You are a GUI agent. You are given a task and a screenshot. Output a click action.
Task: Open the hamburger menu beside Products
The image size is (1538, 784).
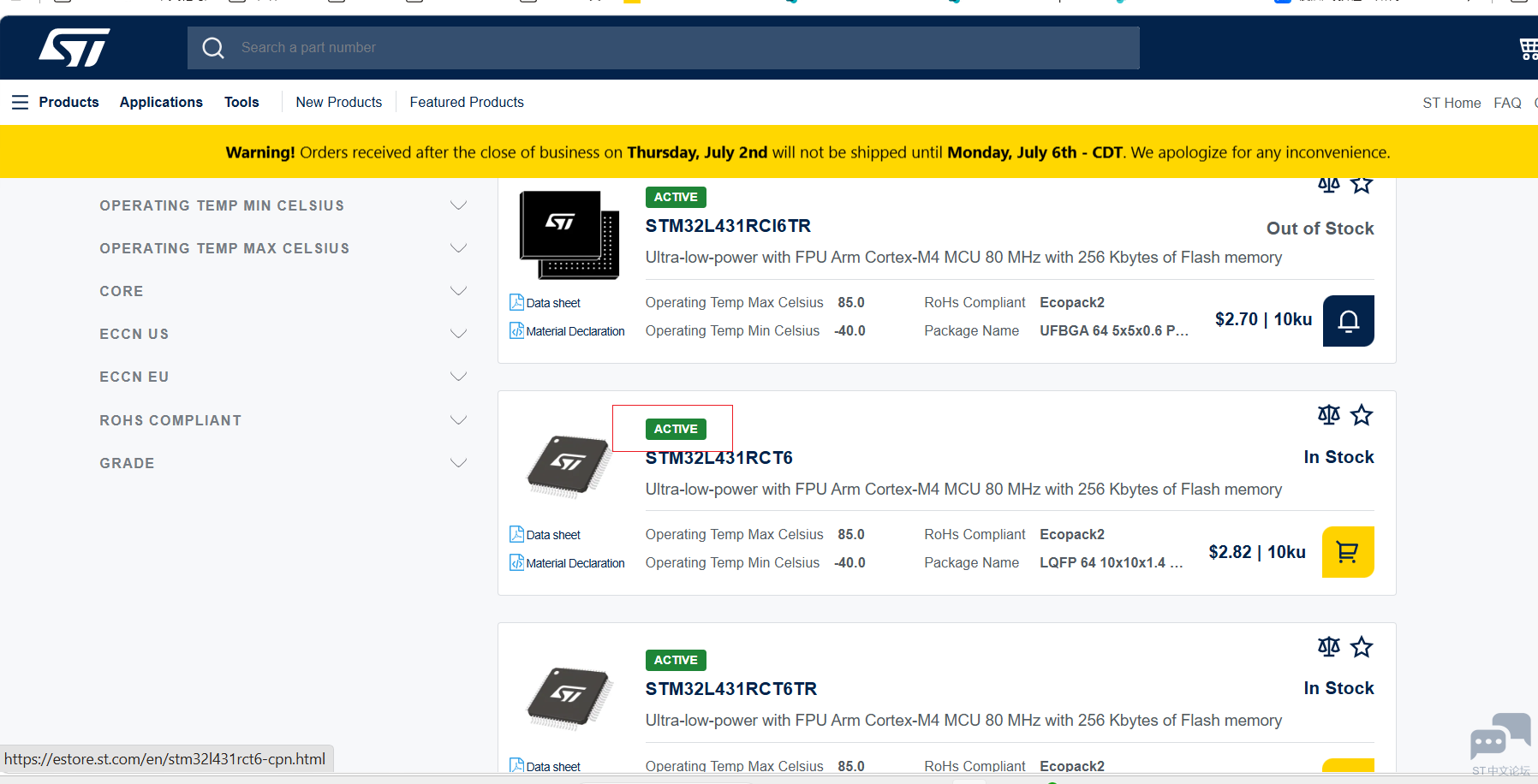click(21, 103)
